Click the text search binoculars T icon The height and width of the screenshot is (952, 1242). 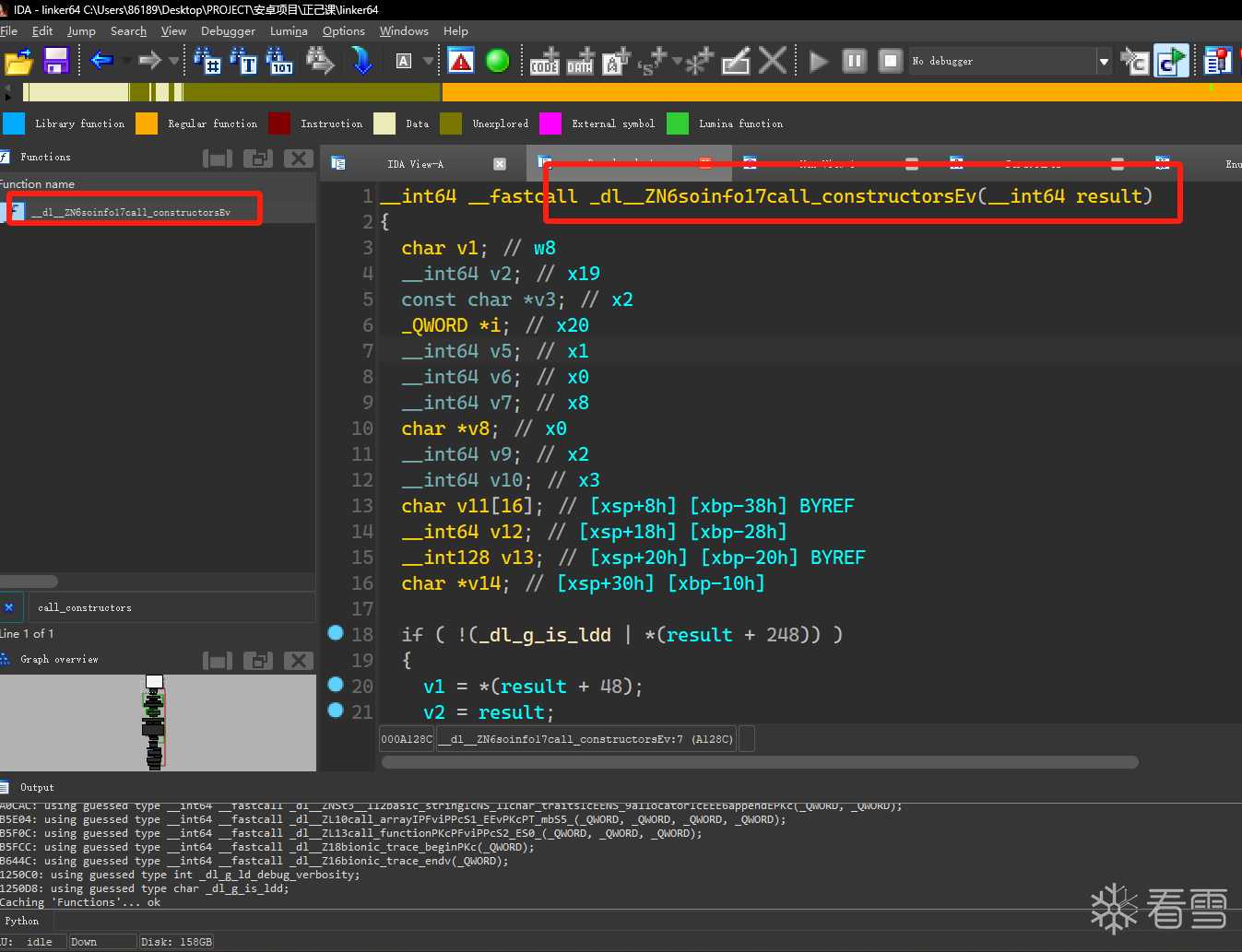243,62
